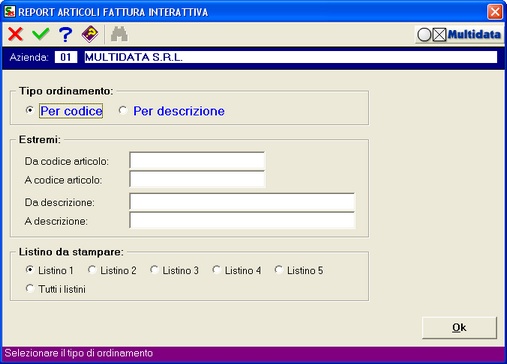Click the Tipo ordinamento group label
507x364 pixels.
click(66, 91)
